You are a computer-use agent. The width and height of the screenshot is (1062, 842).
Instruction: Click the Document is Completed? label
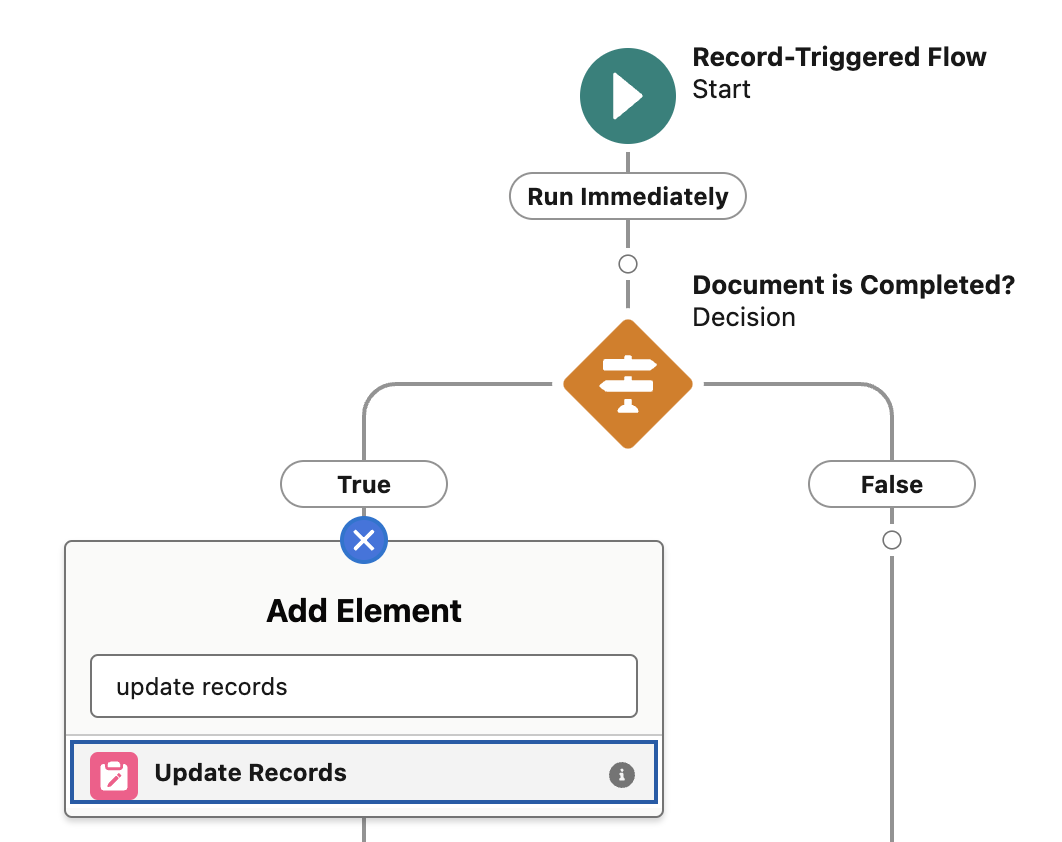(853, 285)
